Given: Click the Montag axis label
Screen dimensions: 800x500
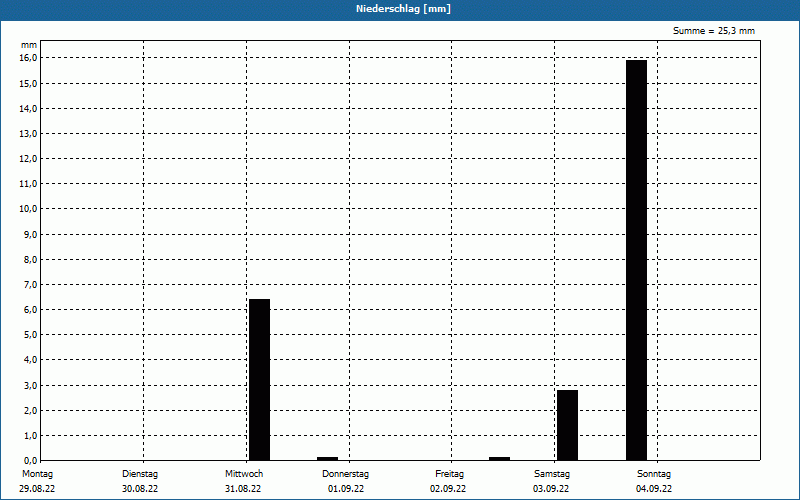Looking at the screenshot, I should point(37,474).
